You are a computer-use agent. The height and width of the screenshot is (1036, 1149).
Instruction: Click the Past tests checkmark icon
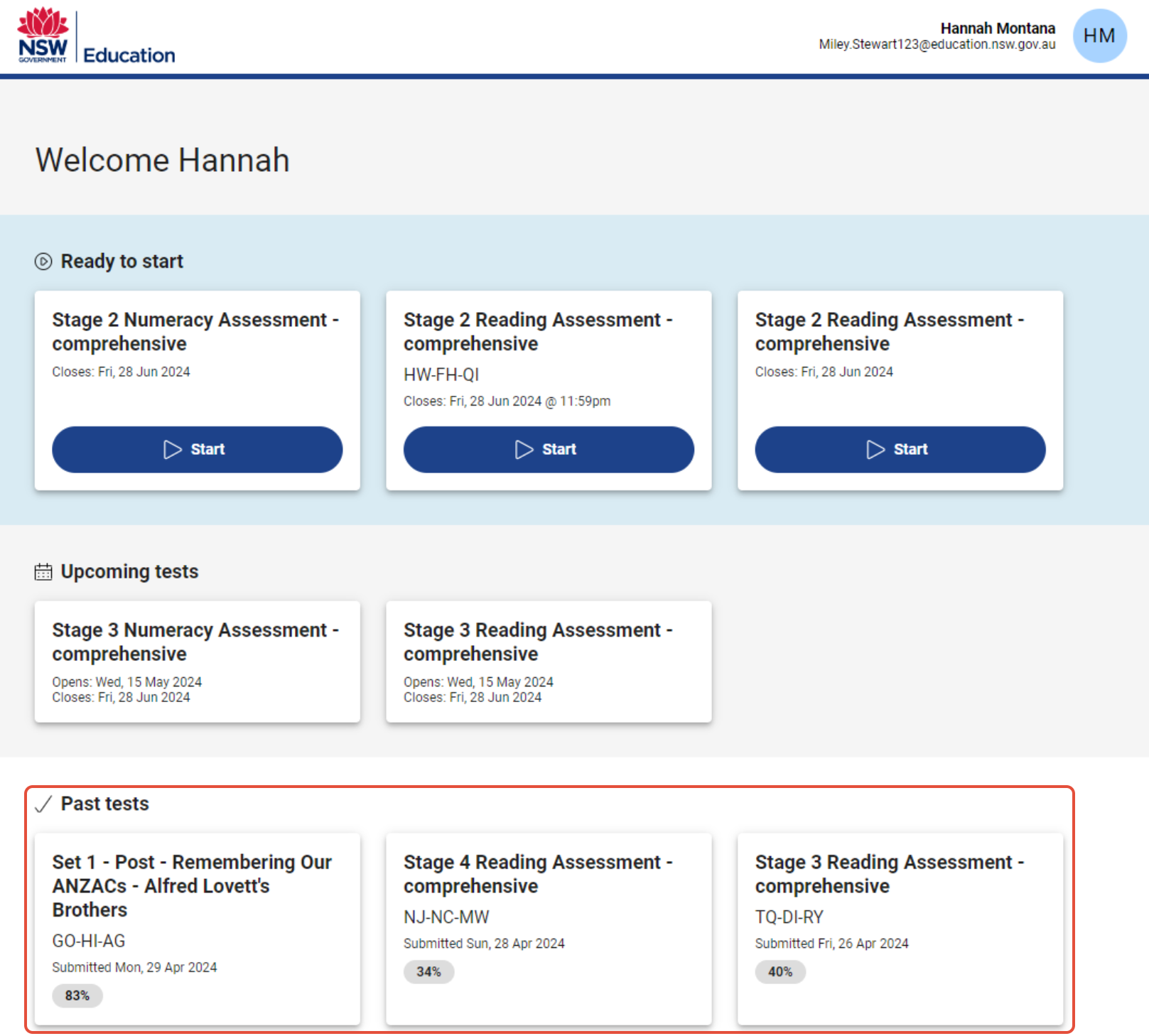click(x=43, y=804)
